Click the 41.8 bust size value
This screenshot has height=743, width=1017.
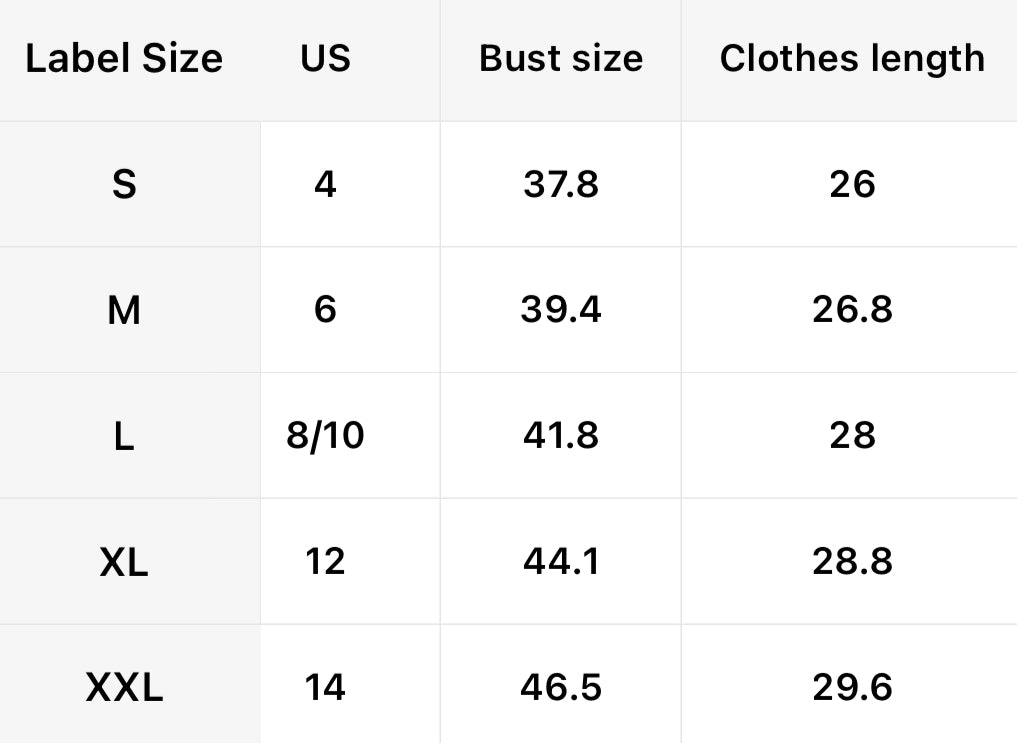tap(560, 436)
